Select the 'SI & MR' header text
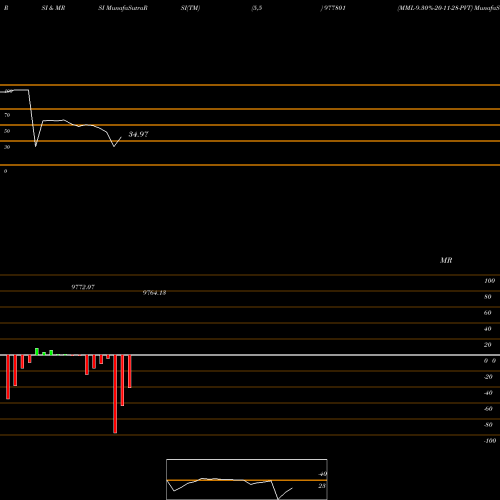 [53, 8]
